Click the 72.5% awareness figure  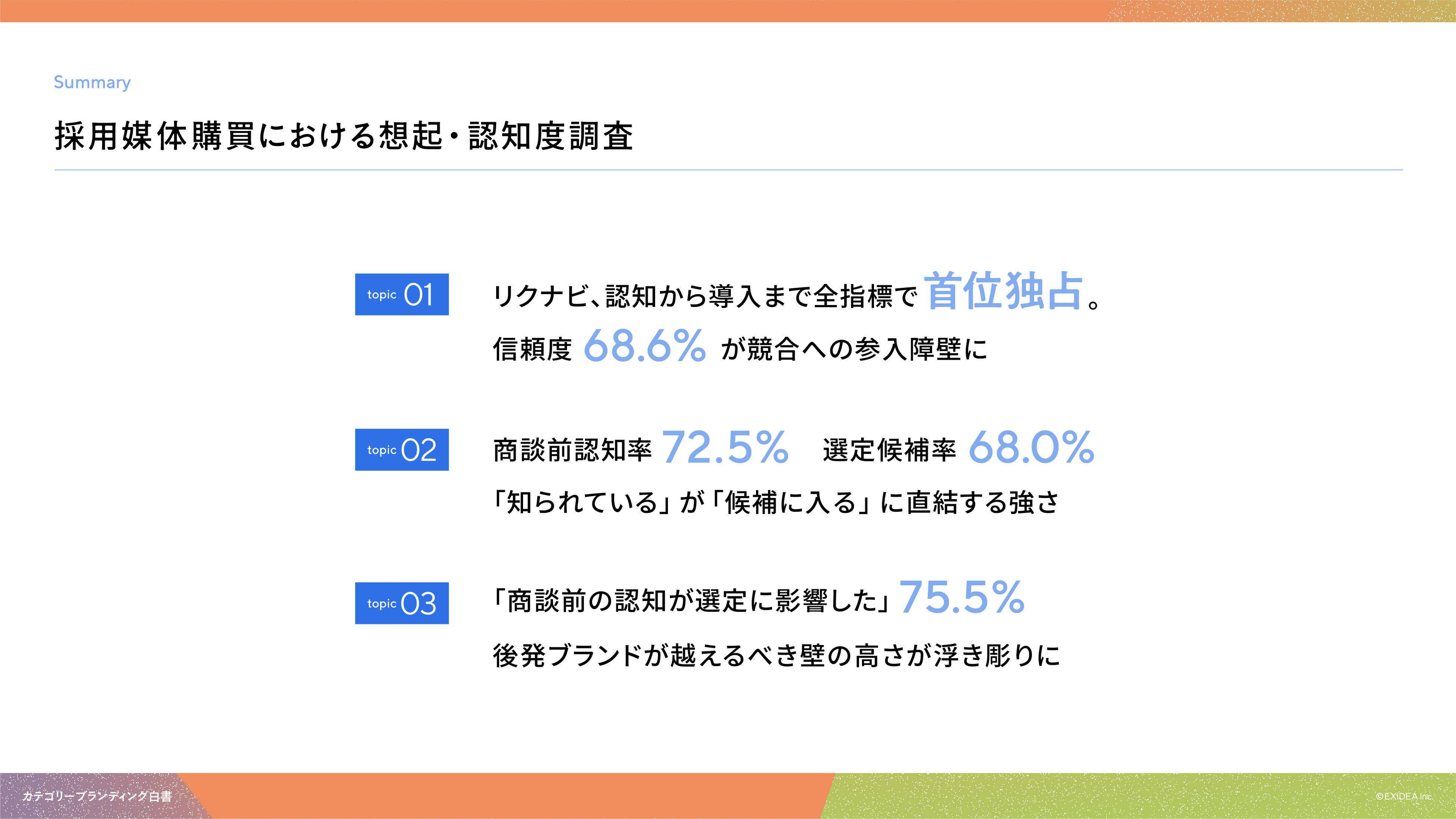pos(725,447)
